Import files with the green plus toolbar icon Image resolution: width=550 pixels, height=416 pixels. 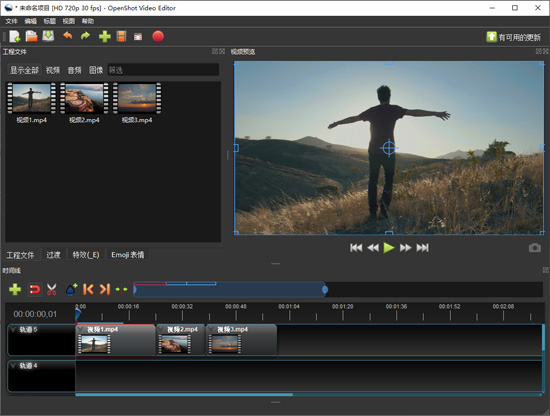coord(105,36)
